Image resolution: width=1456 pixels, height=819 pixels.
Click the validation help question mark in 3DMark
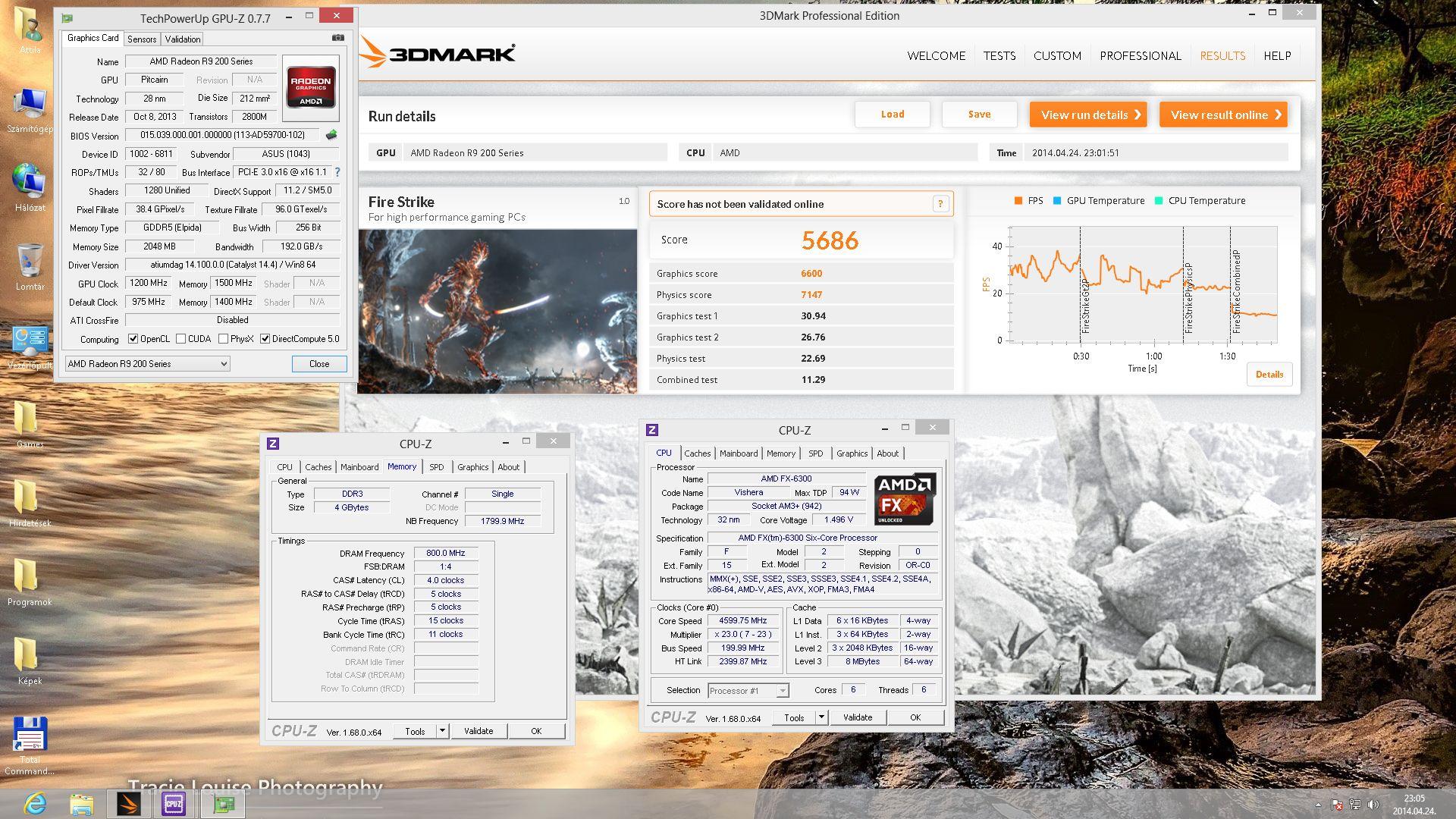(940, 203)
